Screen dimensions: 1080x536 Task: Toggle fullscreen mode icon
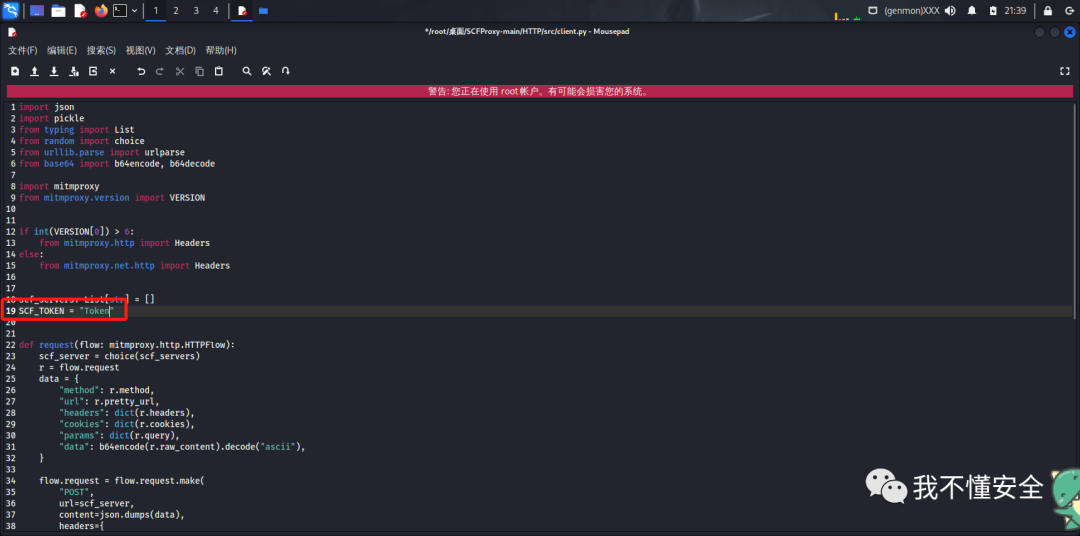tap(1065, 71)
